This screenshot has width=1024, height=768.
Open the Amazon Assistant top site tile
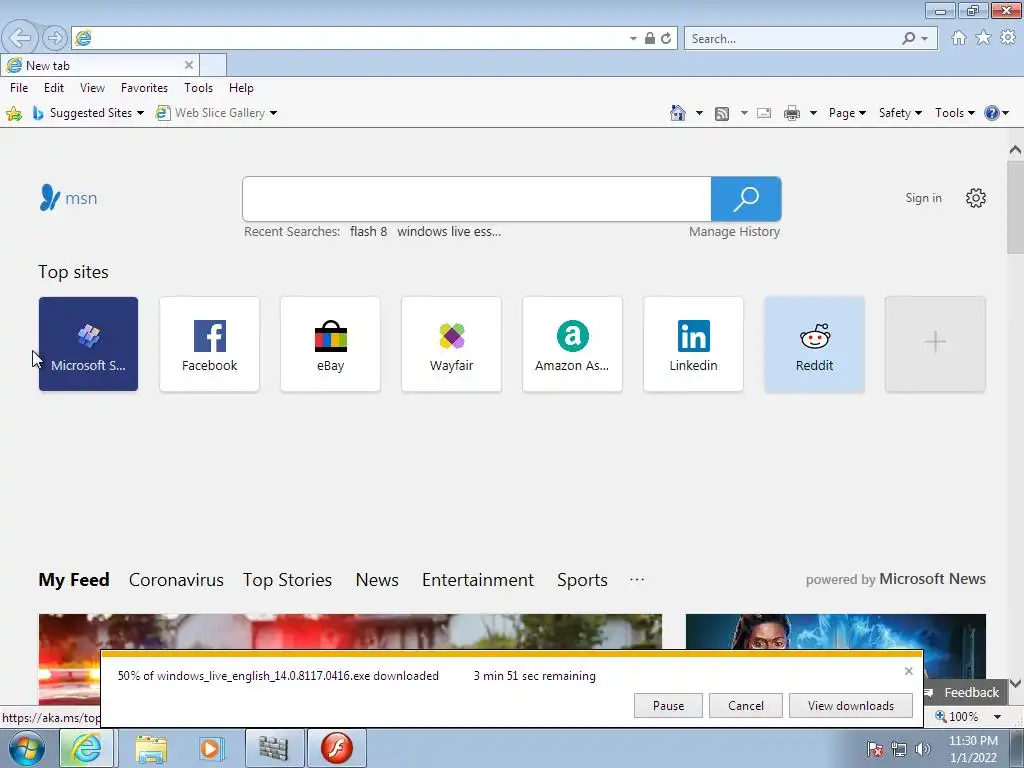click(572, 344)
